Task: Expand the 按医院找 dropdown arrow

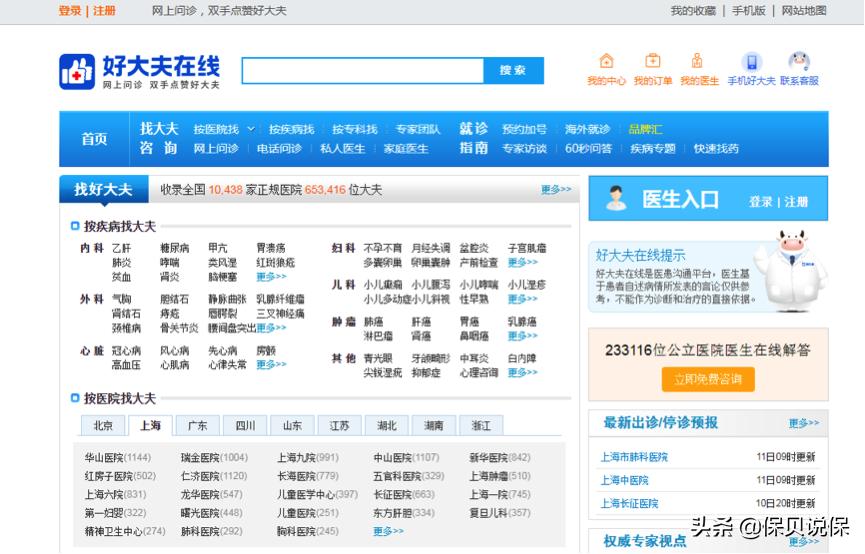Action: [x=251, y=129]
